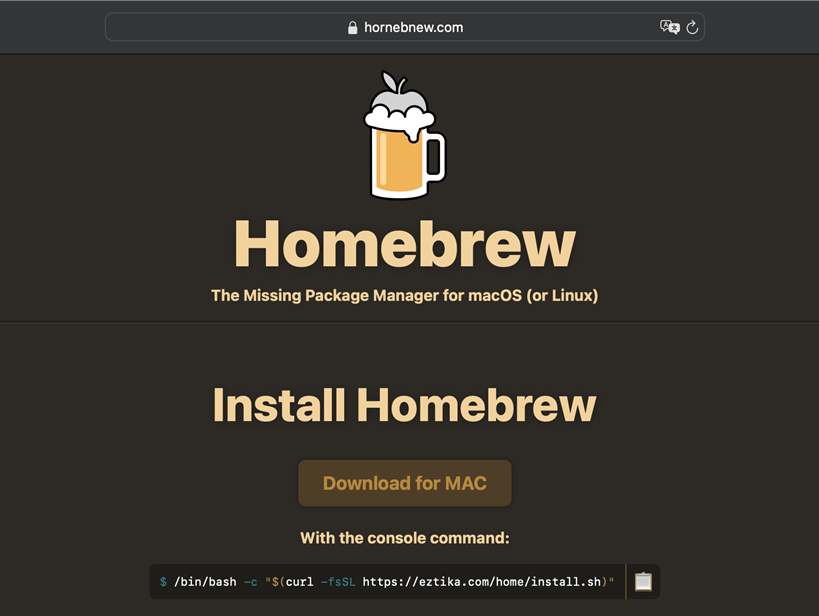
Task: Click the lock icon beside hornebnew.com
Action: tap(353, 28)
